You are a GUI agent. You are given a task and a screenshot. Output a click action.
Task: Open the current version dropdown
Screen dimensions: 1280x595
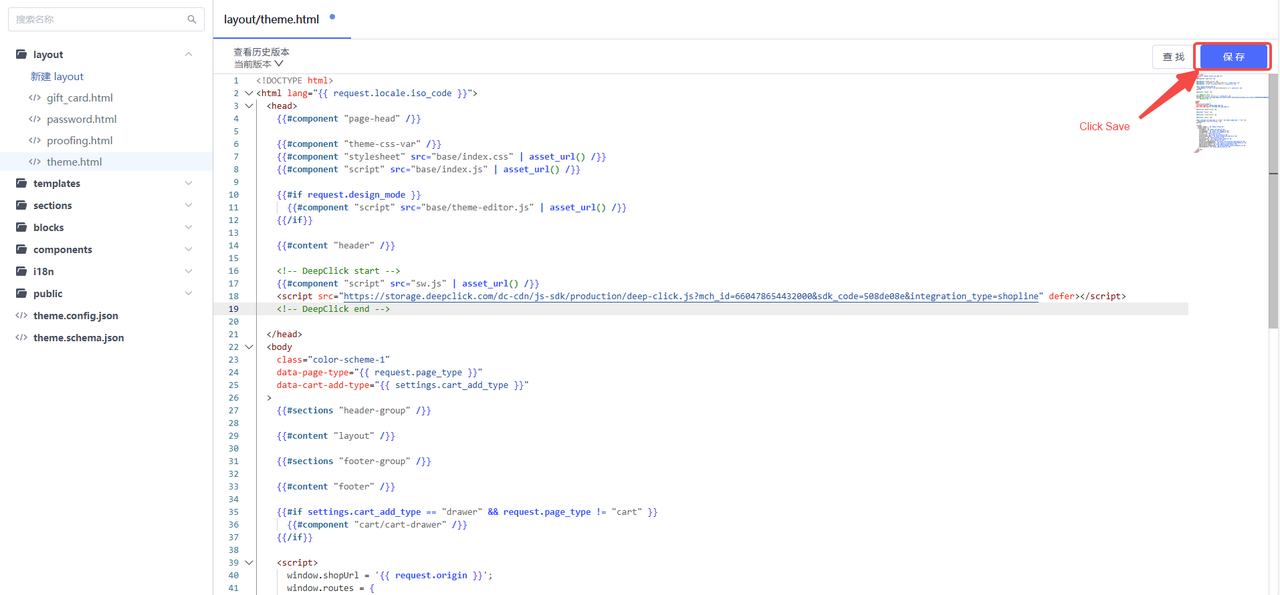click(x=258, y=64)
